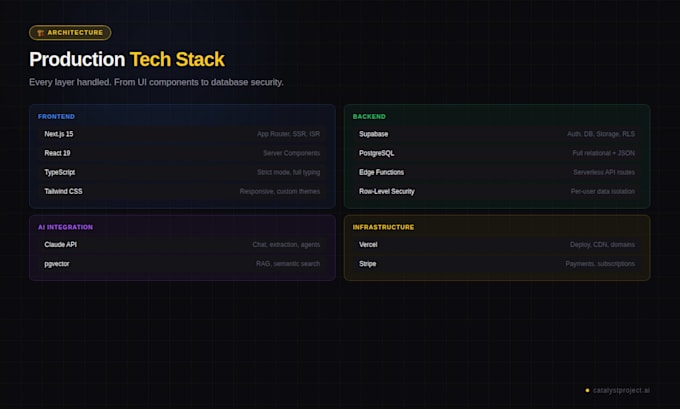Select the PostgreSQL row label
This screenshot has height=409, width=680.
point(376,153)
